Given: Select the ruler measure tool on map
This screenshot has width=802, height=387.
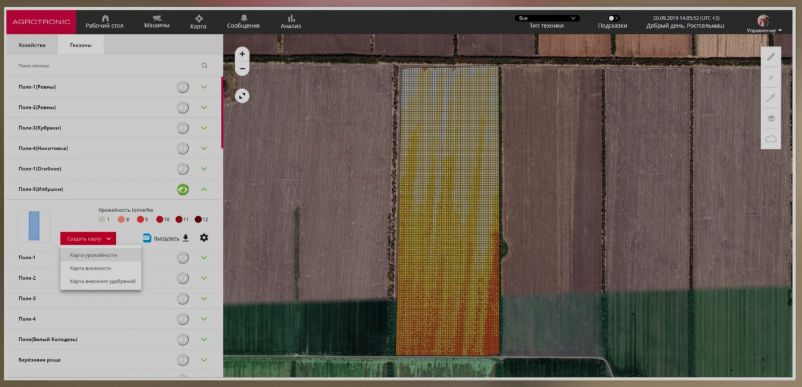Looking at the screenshot, I should [771, 57].
